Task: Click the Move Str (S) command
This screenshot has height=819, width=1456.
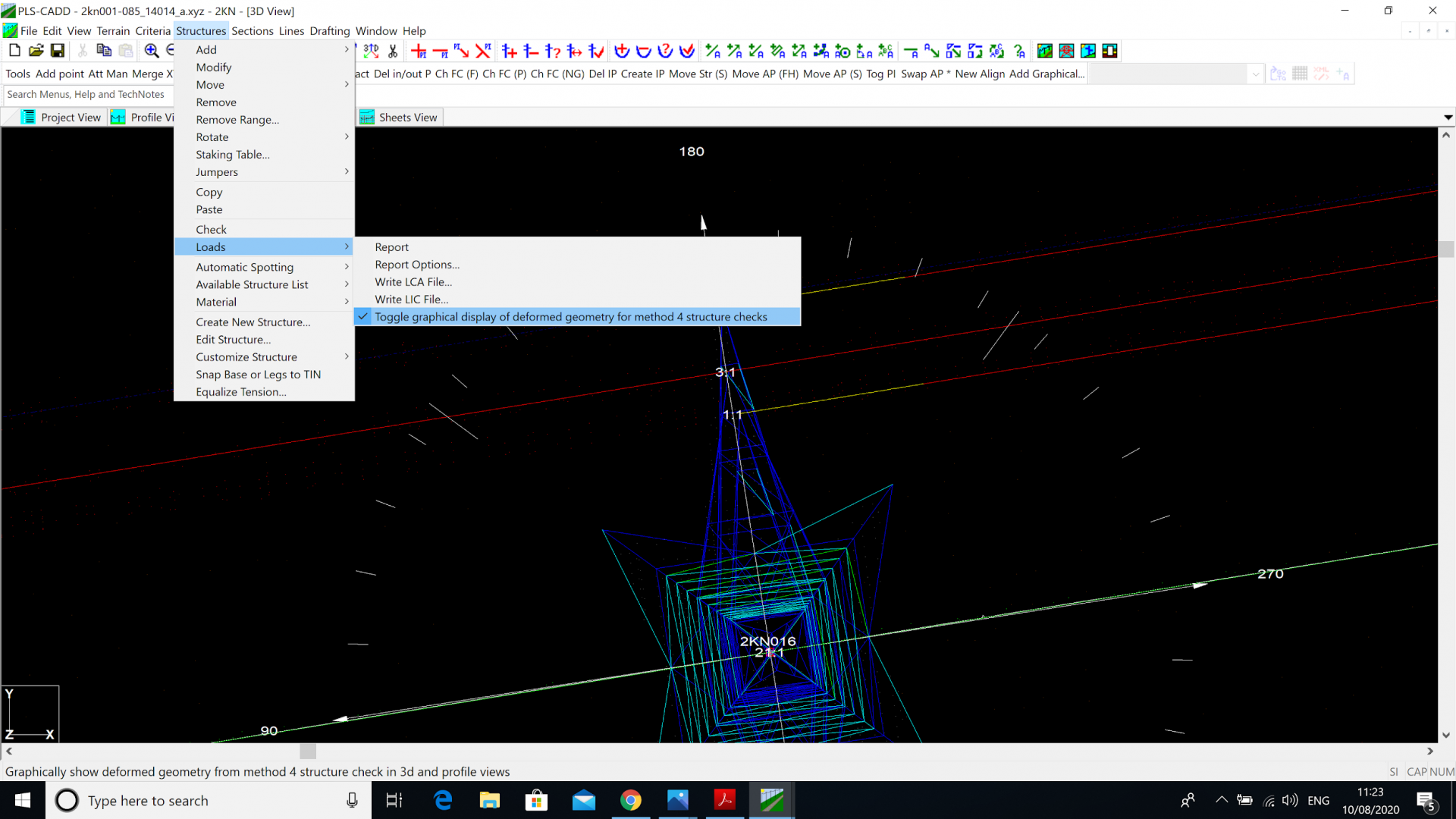Action: point(698,74)
